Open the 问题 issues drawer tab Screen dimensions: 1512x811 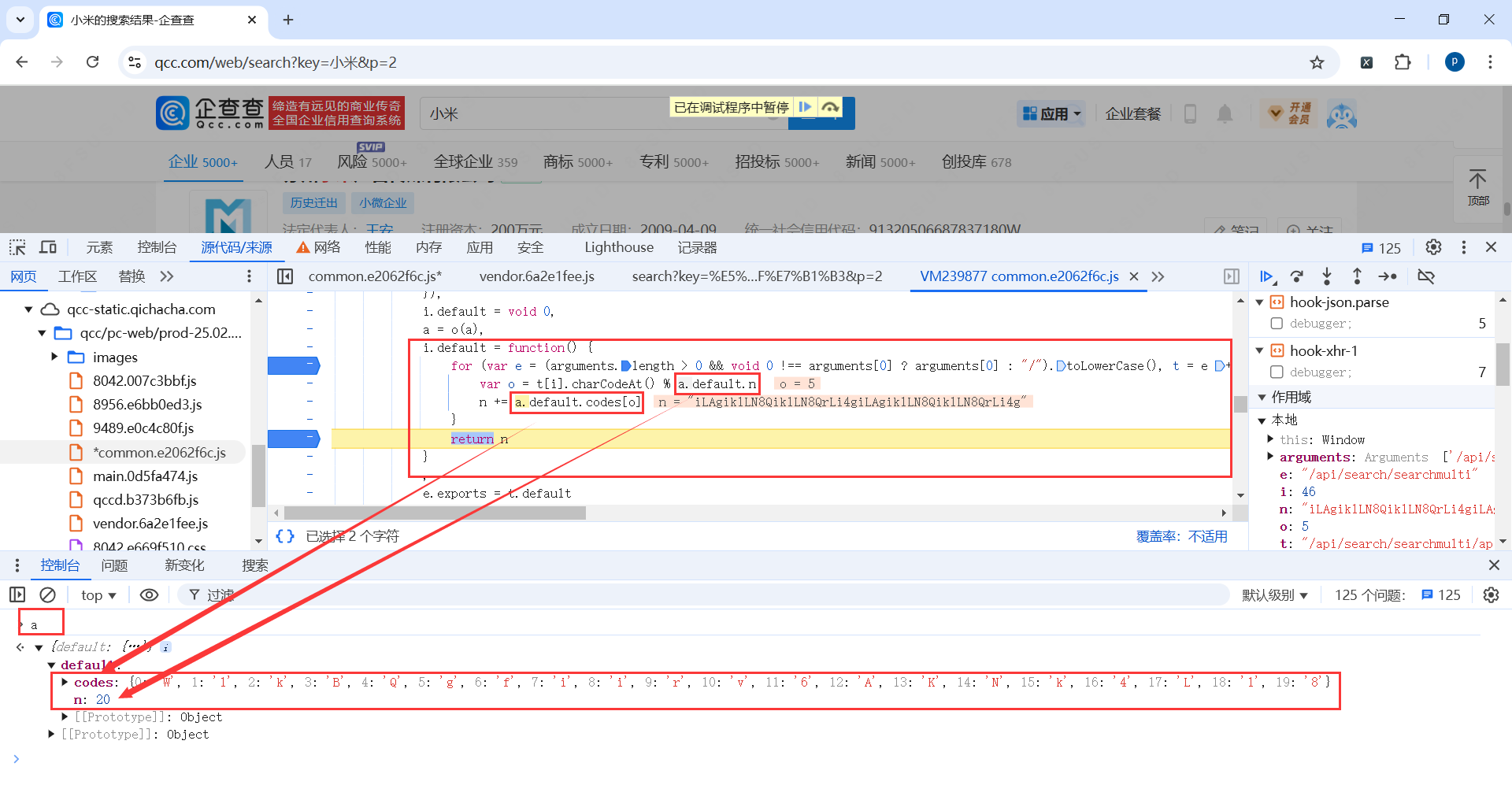(114, 565)
